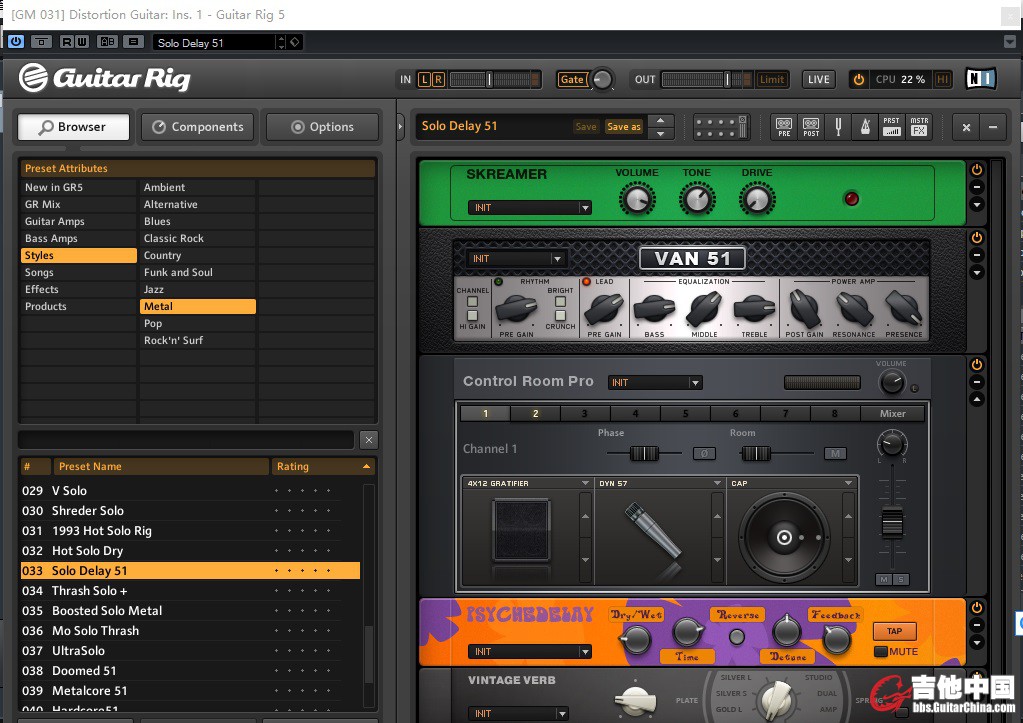Expand the Skreamer module with down arrow

pyautogui.click(x=977, y=205)
